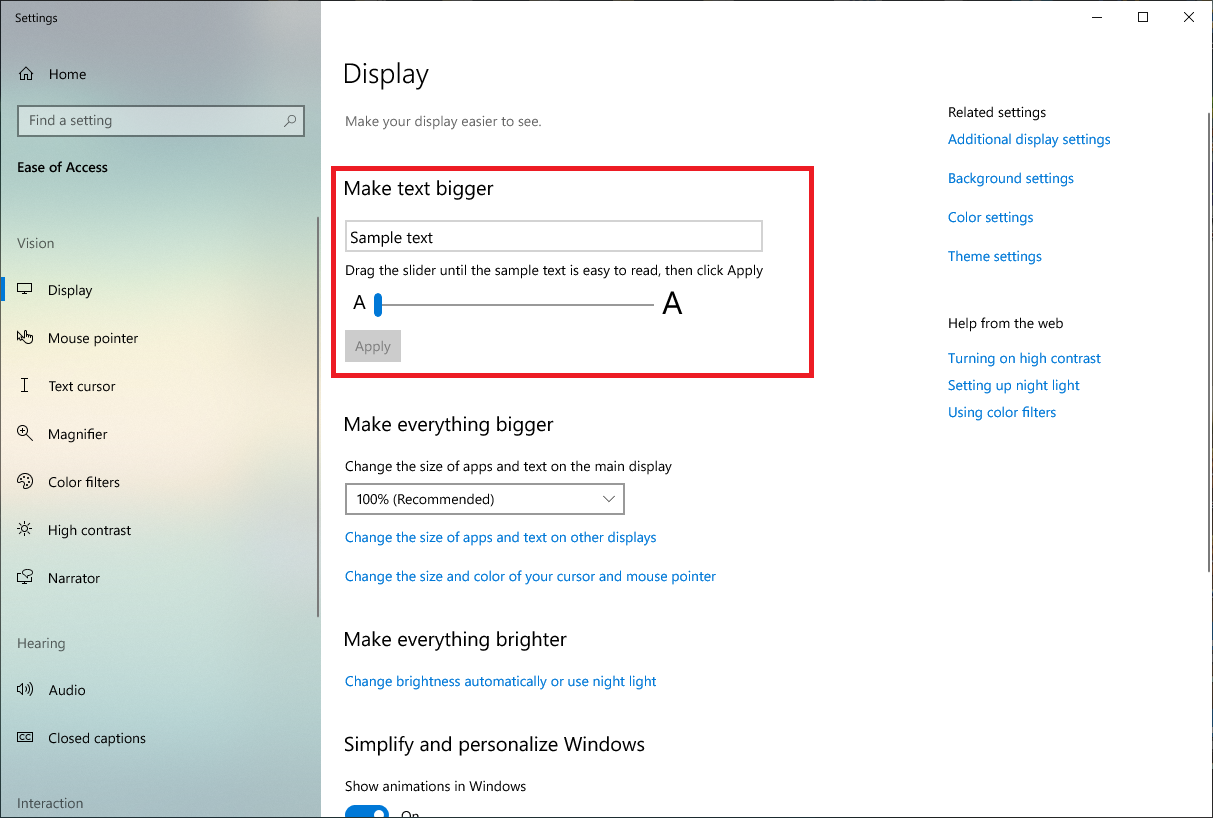Image resolution: width=1213 pixels, height=818 pixels.
Task: Open Theme settings link
Action: click(995, 256)
